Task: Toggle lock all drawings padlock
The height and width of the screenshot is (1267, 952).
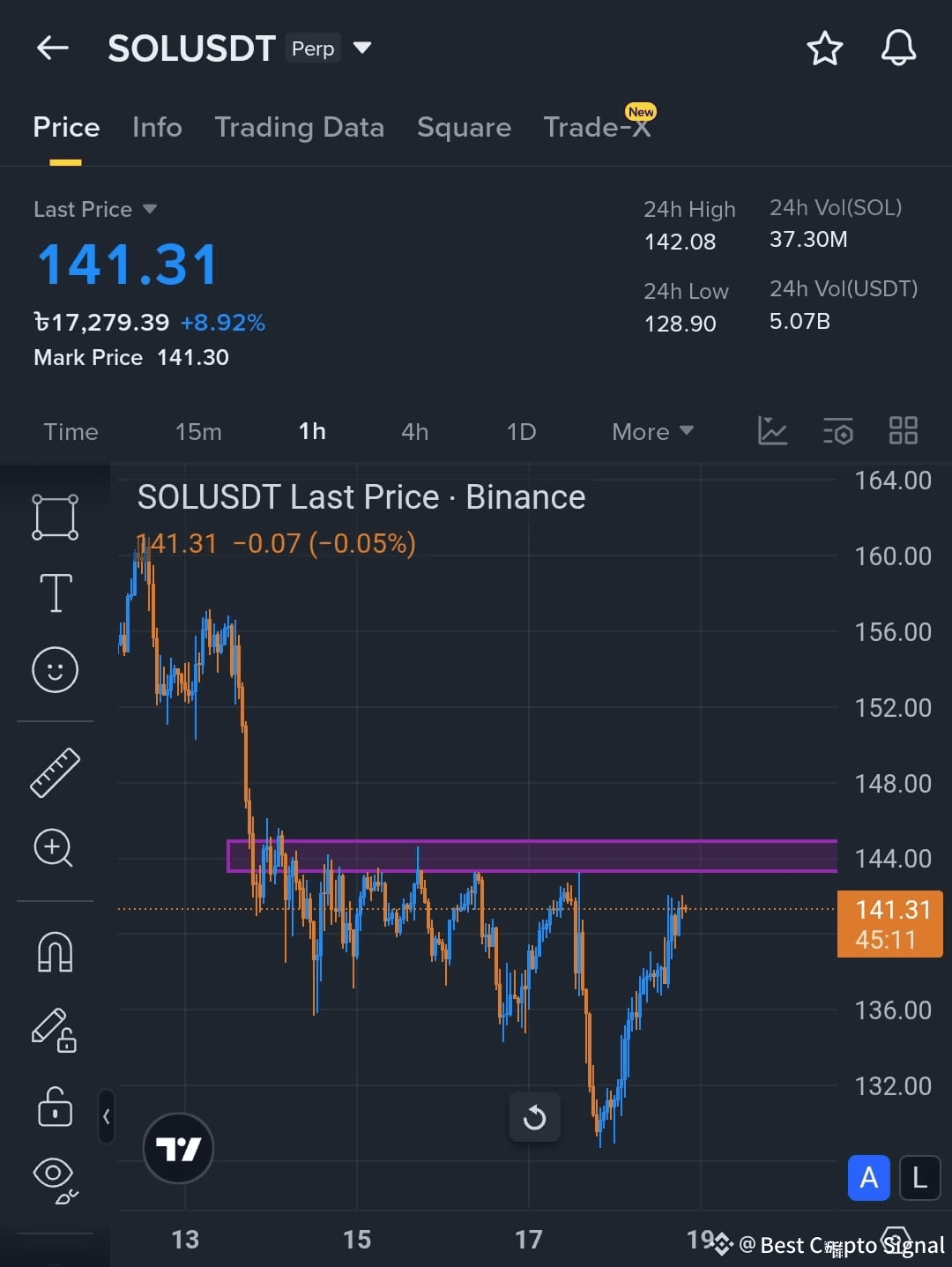Action: point(55,1107)
